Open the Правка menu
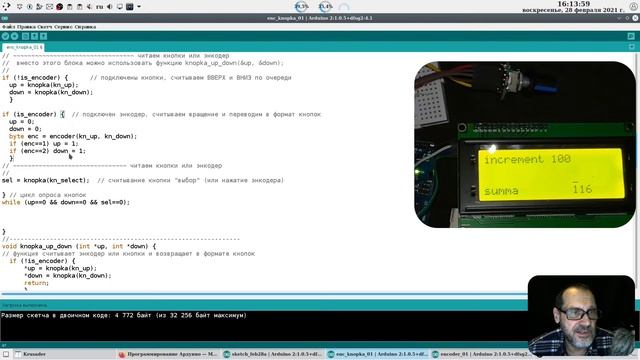Viewport: 640px width, 360px height. click(x=26, y=27)
